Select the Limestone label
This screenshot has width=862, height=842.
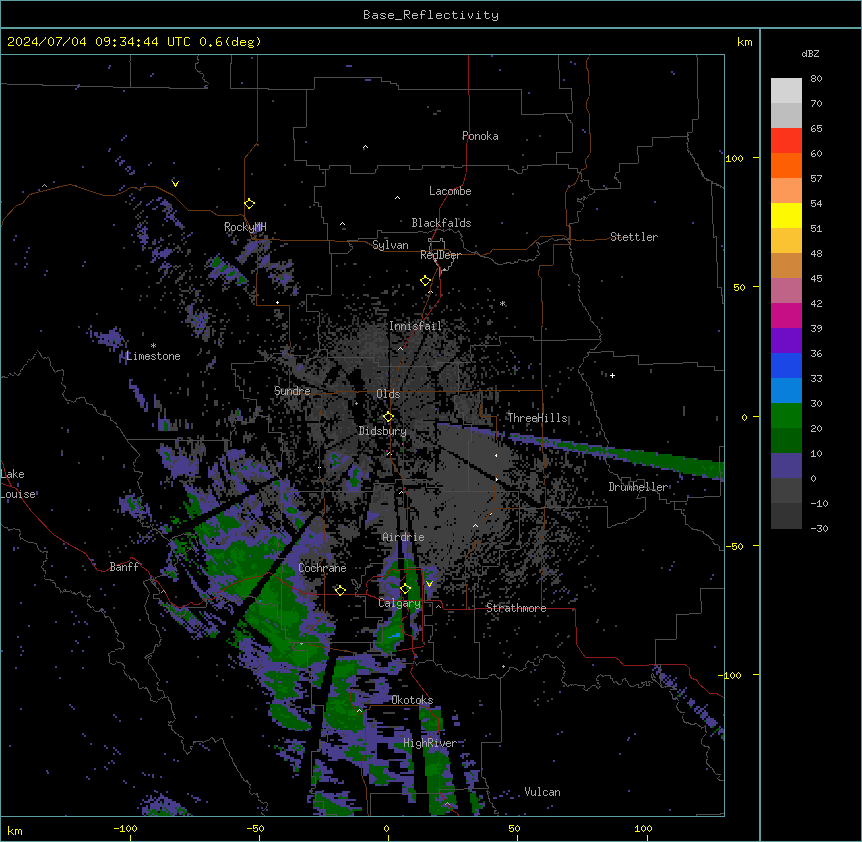153,356
